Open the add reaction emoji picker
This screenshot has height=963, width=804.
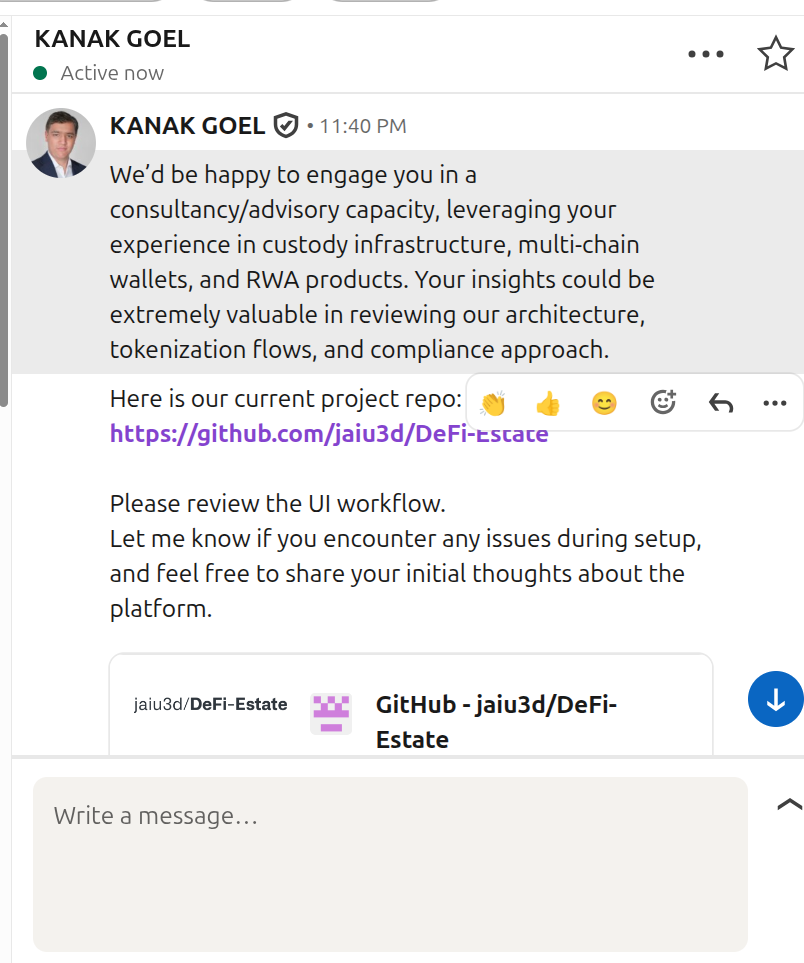[663, 402]
